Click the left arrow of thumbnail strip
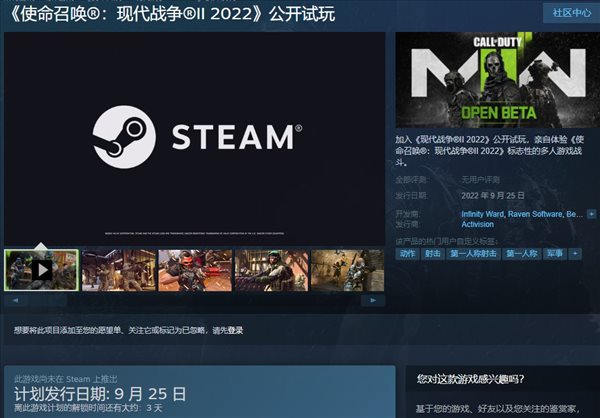 click(x=15, y=300)
